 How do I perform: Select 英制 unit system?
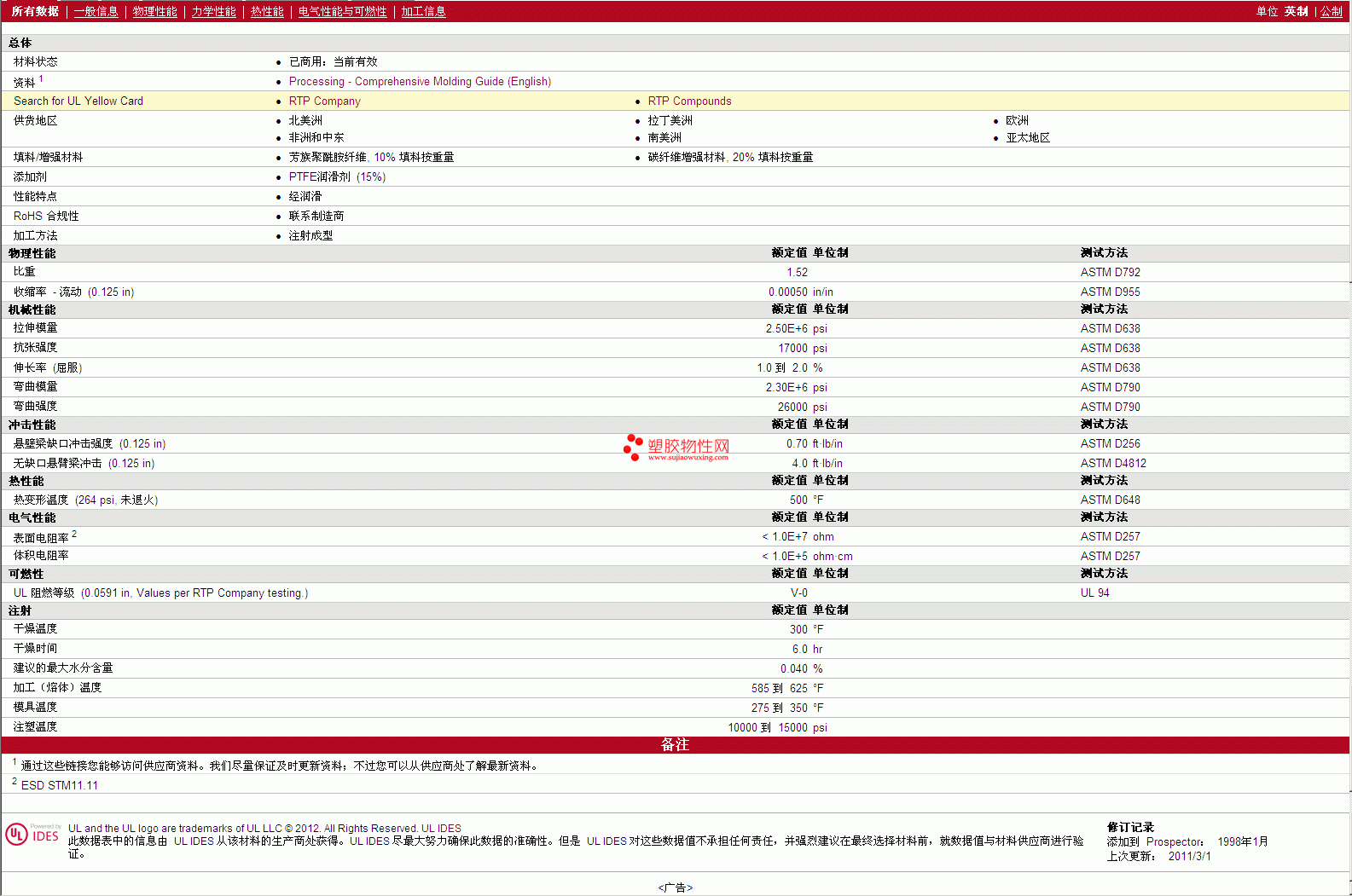pos(1297,11)
